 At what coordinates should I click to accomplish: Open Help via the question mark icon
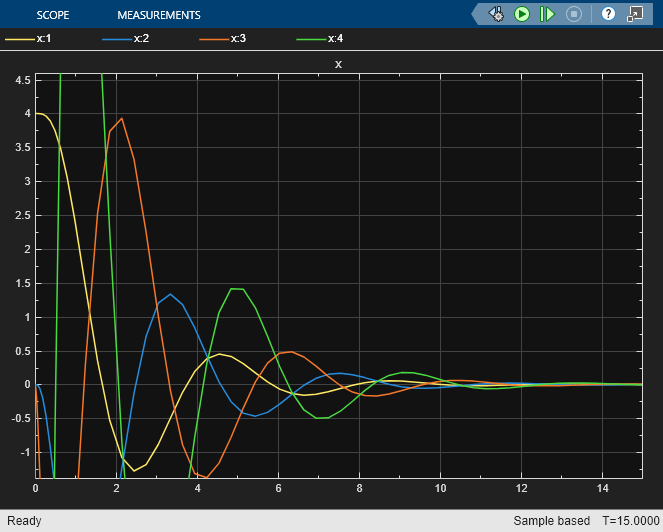click(x=608, y=14)
